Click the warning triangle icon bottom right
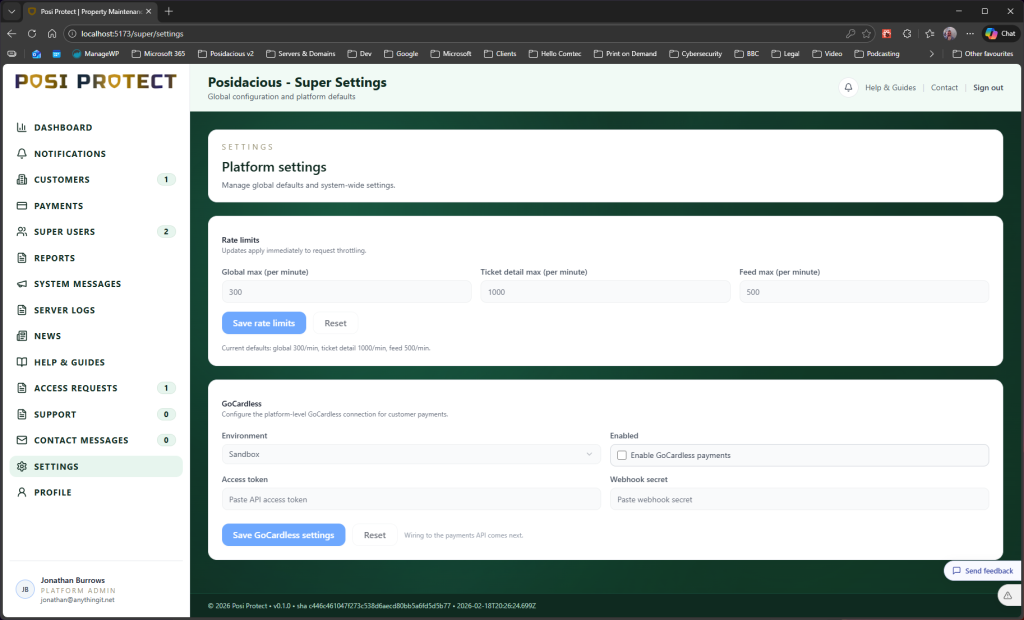The image size is (1024, 620). coord(1008,595)
